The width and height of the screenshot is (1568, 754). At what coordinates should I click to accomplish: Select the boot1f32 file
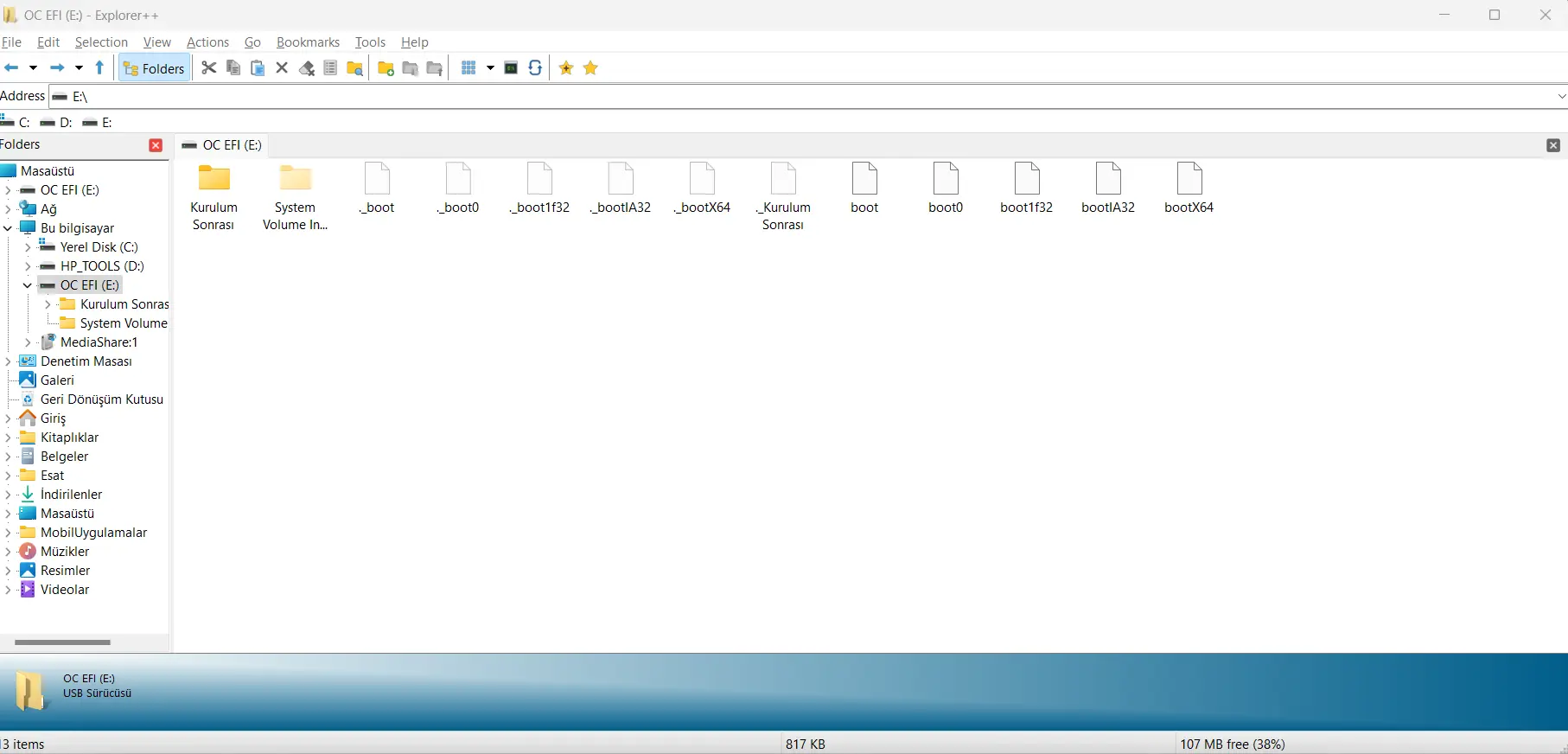(1027, 188)
